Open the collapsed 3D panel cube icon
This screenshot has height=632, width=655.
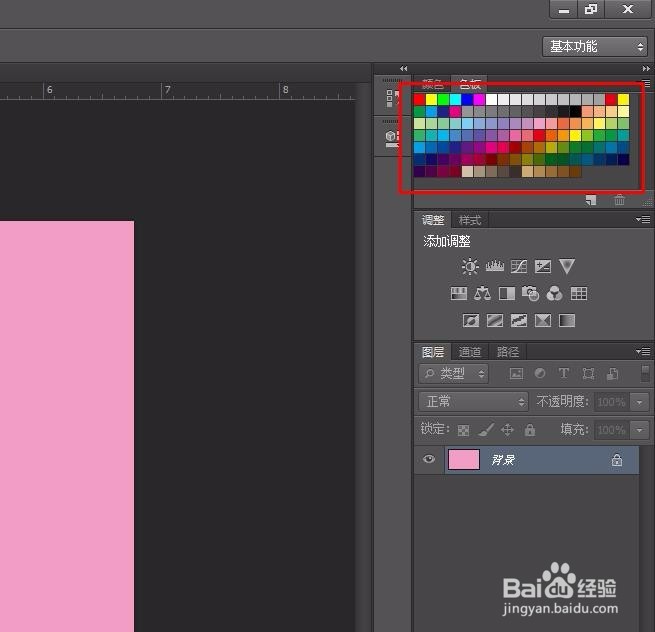(x=391, y=137)
